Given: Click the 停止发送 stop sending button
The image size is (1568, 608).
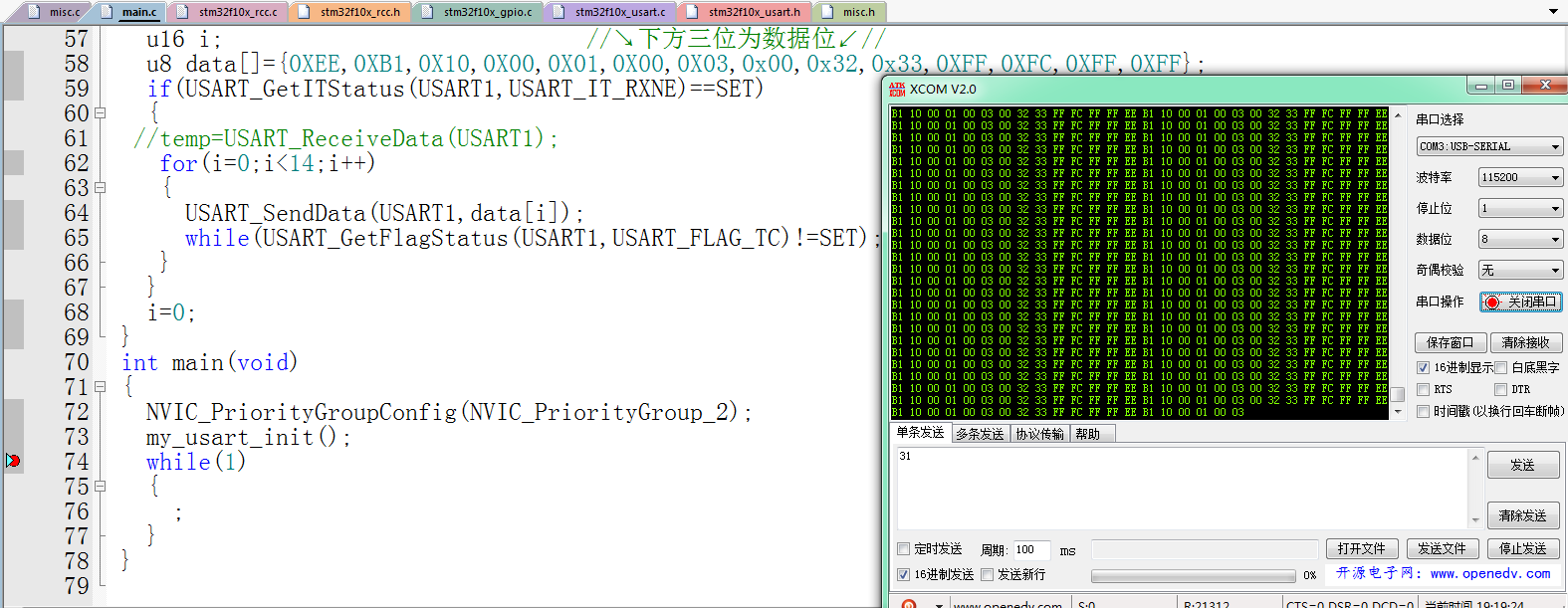Looking at the screenshot, I should pos(1523,549).
